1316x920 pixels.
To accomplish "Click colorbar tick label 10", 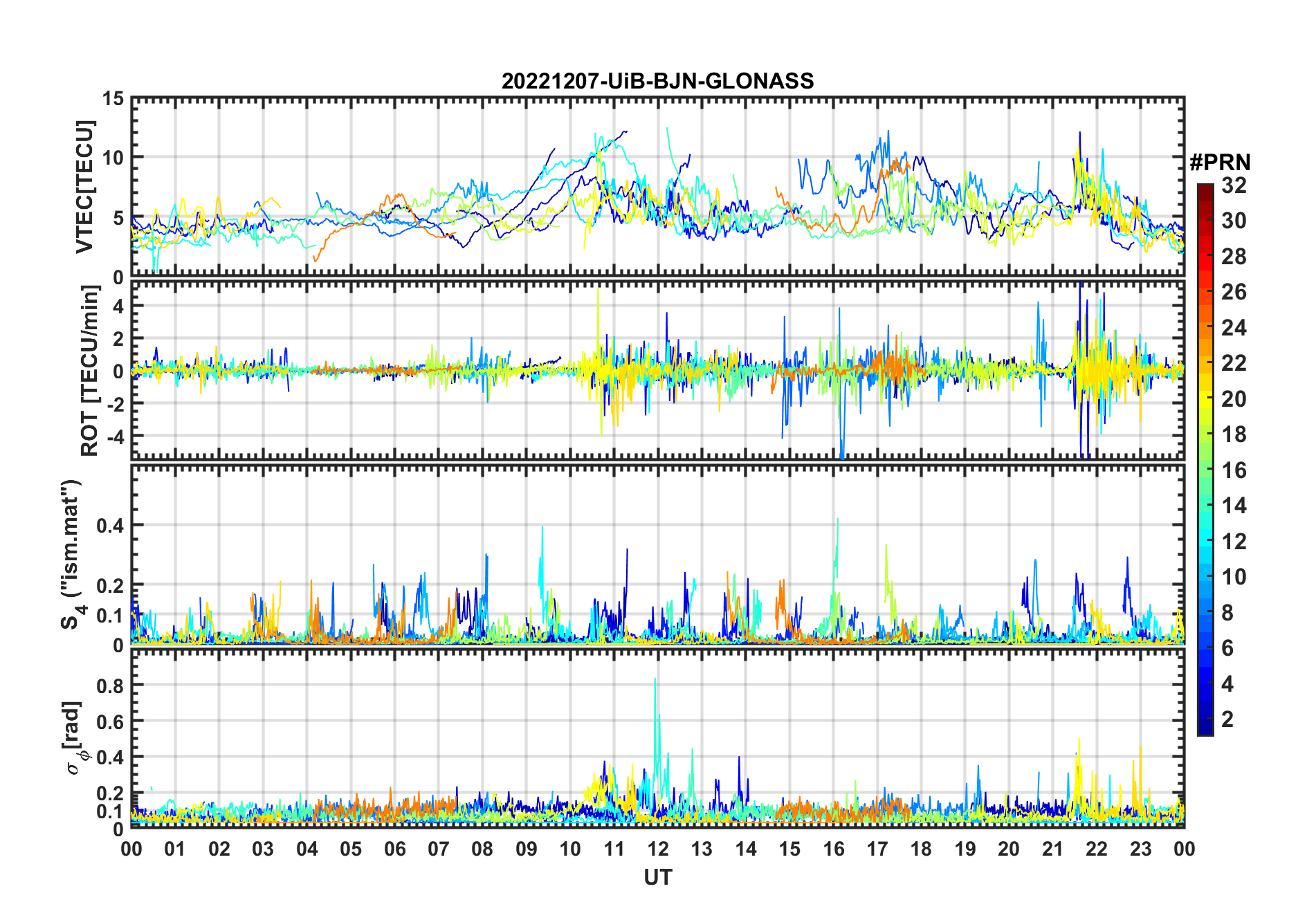I will (1234, 577).
